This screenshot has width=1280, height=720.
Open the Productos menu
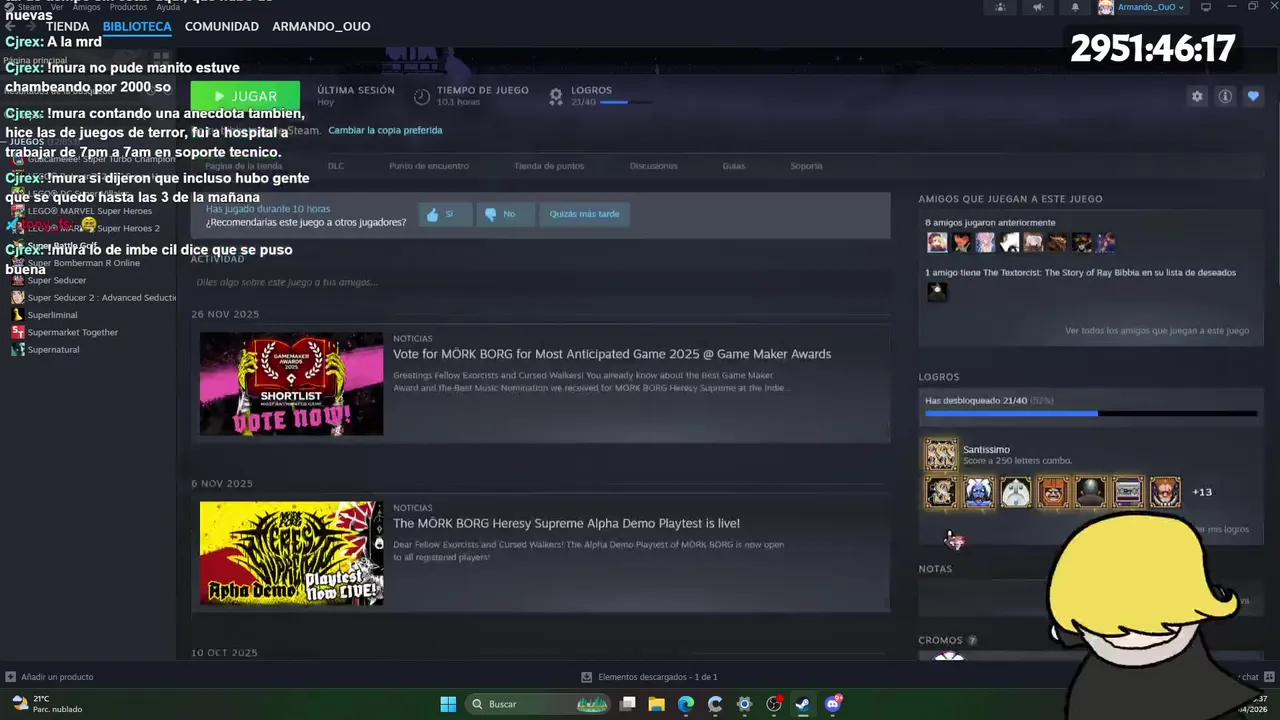click(128, 7)
